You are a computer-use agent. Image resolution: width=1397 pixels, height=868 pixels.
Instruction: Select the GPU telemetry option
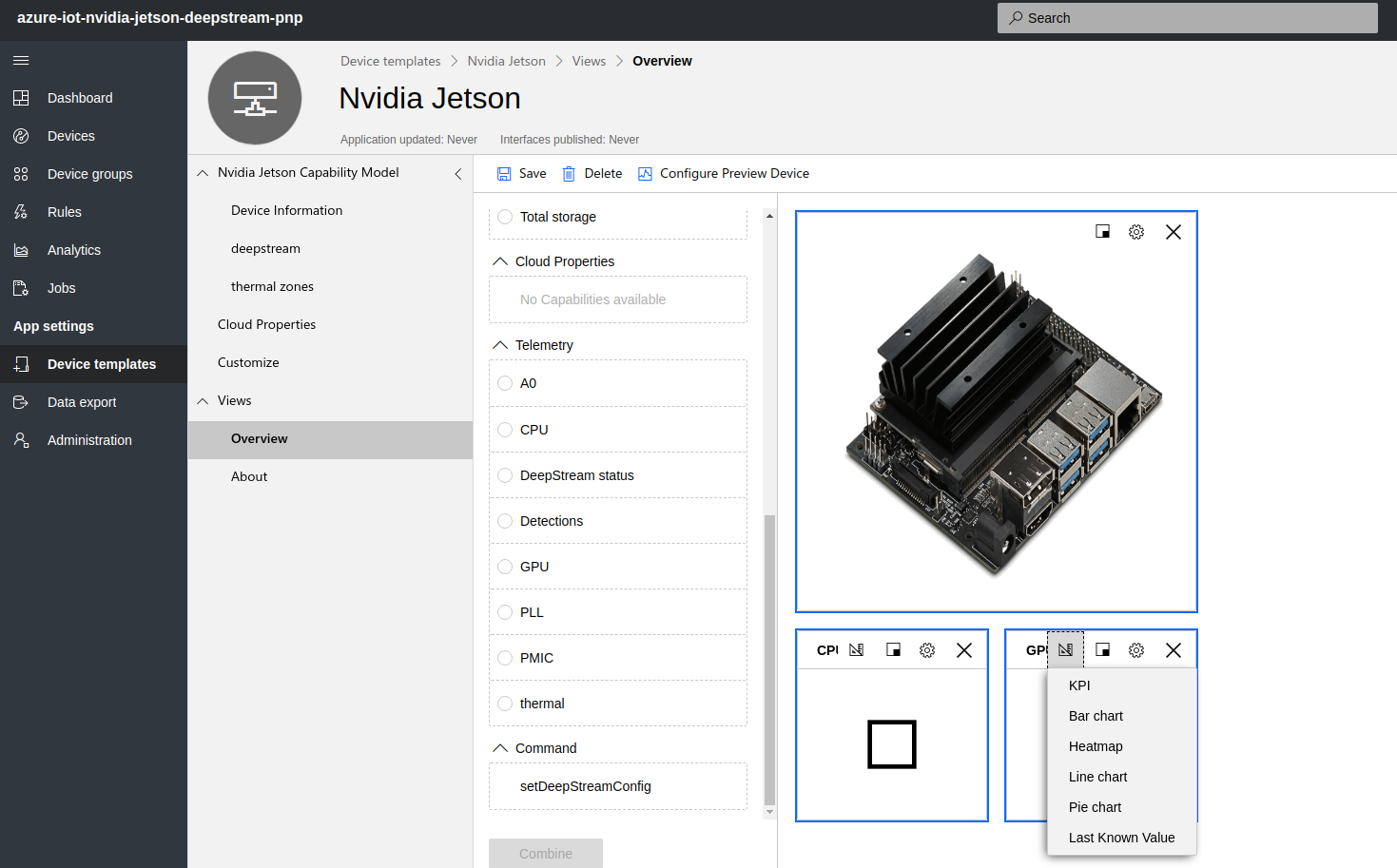coord(505,567)
